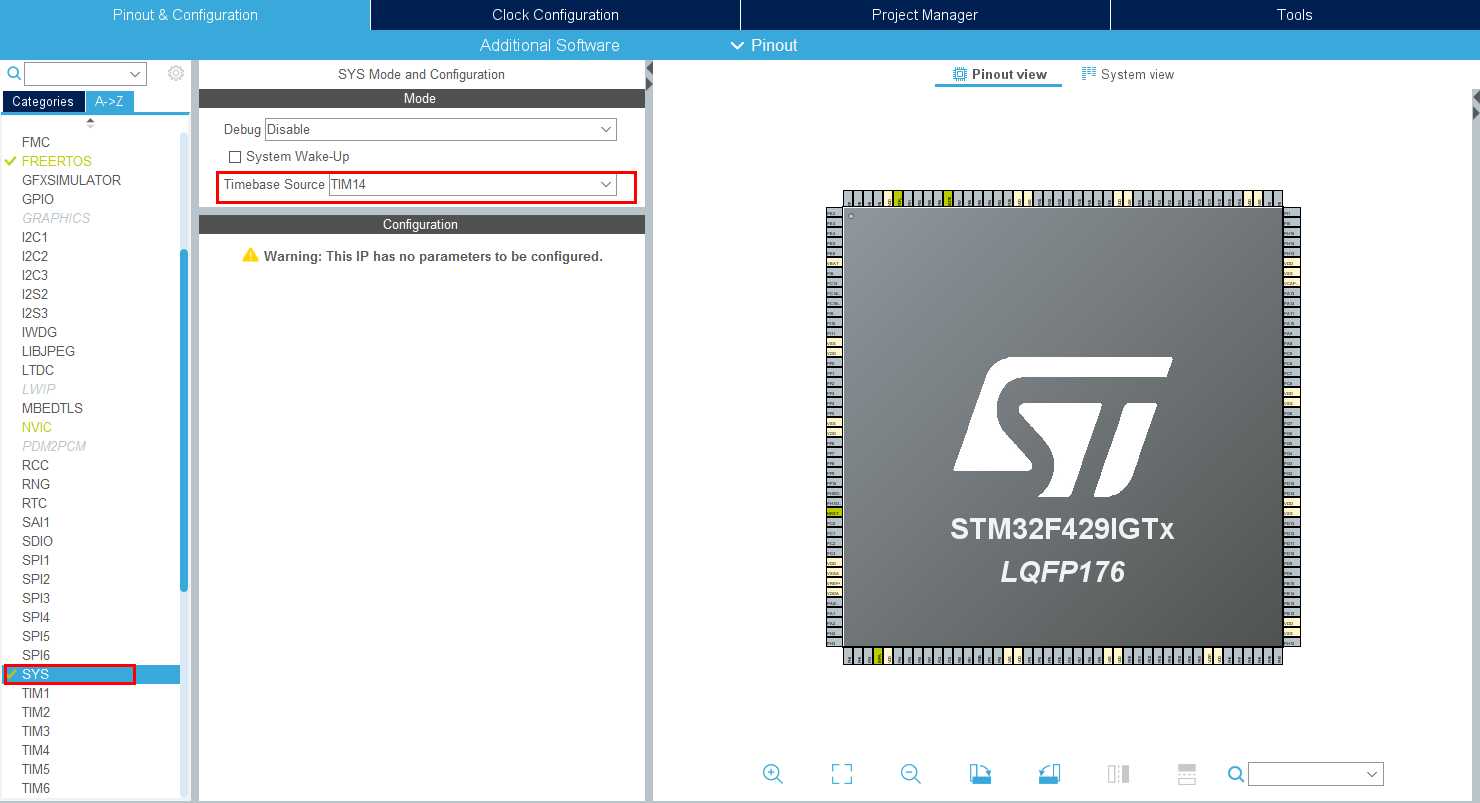Image resolution: width=1480 pixels, height=803 pixels.
Task: Select SPI4 in the peripheral list
Action: (35, 617)
